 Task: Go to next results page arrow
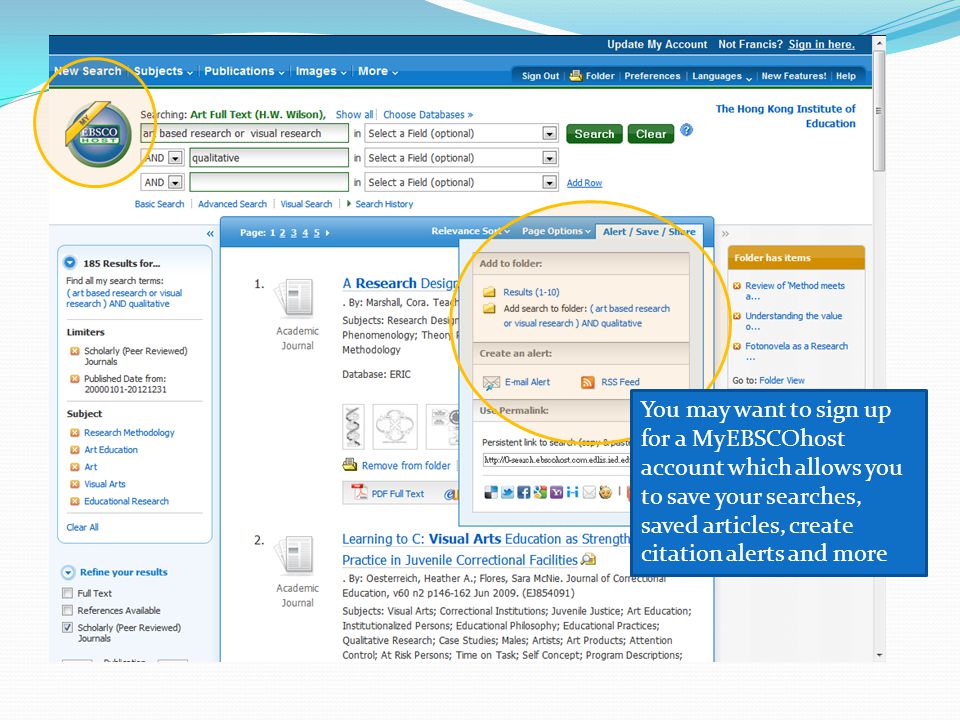328,233
